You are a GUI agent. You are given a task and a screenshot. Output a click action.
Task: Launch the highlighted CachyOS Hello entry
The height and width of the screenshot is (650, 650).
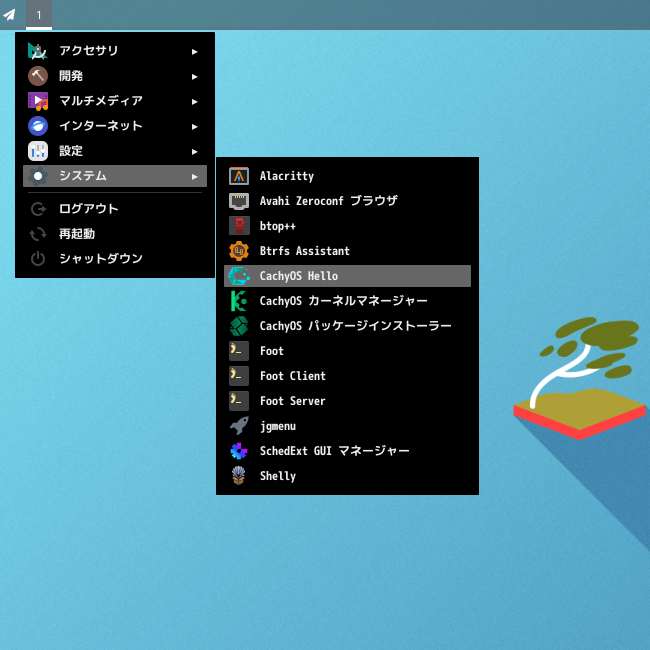pos(347,276)
